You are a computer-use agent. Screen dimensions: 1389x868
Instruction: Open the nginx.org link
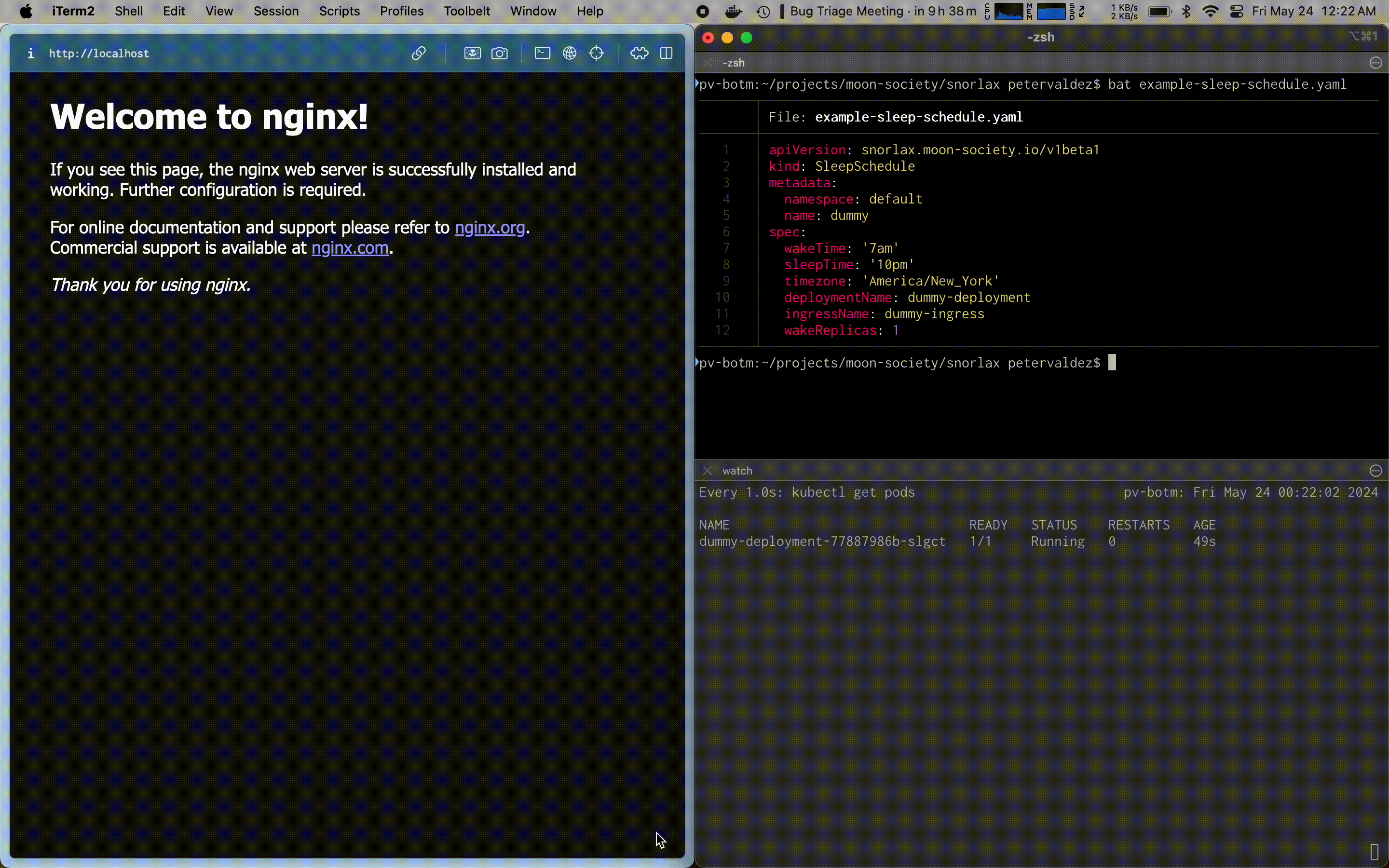(x=490, y=228)
